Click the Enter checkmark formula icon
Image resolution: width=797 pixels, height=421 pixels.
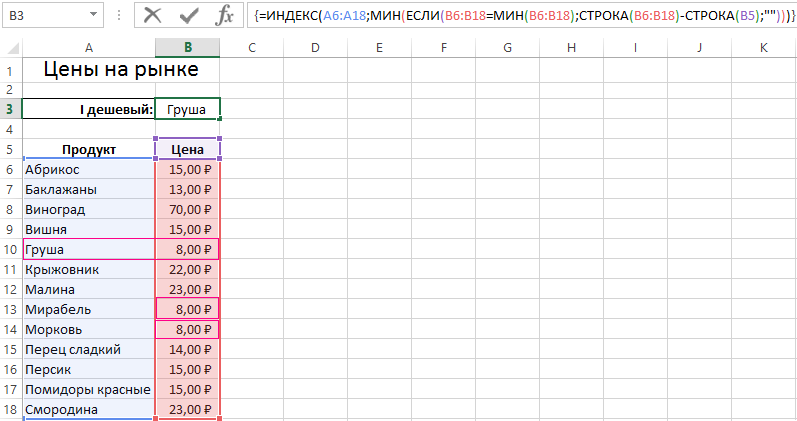(189, 15)
